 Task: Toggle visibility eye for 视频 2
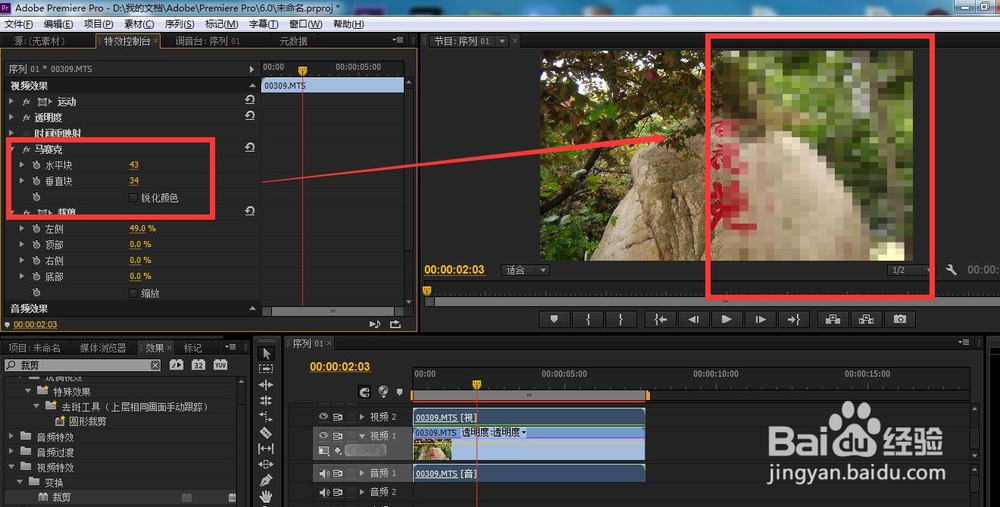pos(323,417)
